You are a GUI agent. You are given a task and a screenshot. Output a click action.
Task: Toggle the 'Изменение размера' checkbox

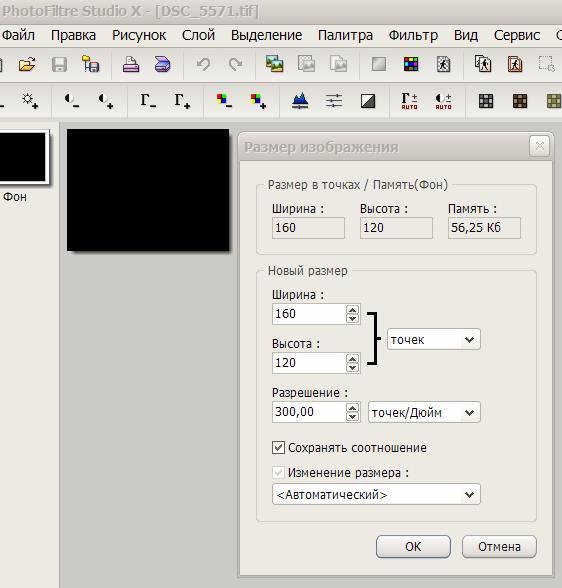click(x=278, y=472)
